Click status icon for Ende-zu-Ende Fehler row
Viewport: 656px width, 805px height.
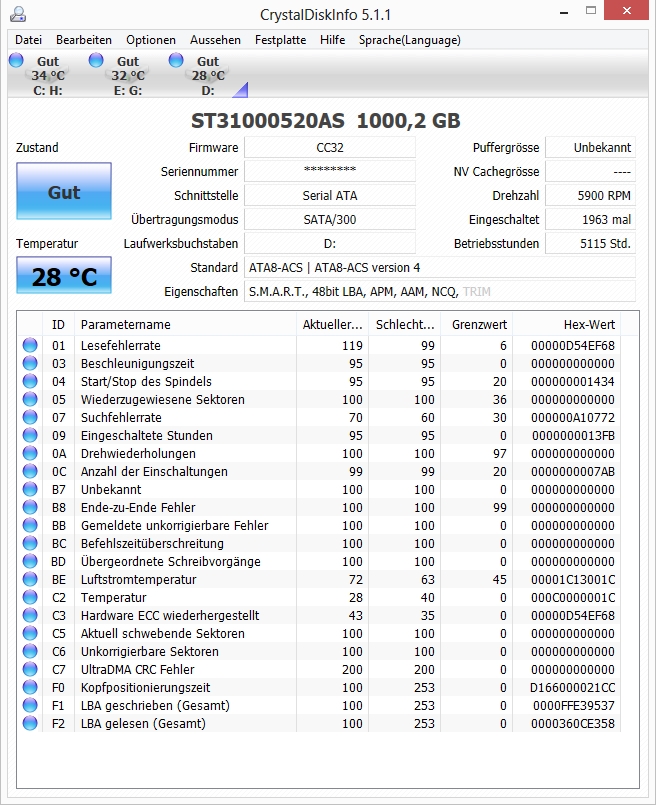point(30,507)
